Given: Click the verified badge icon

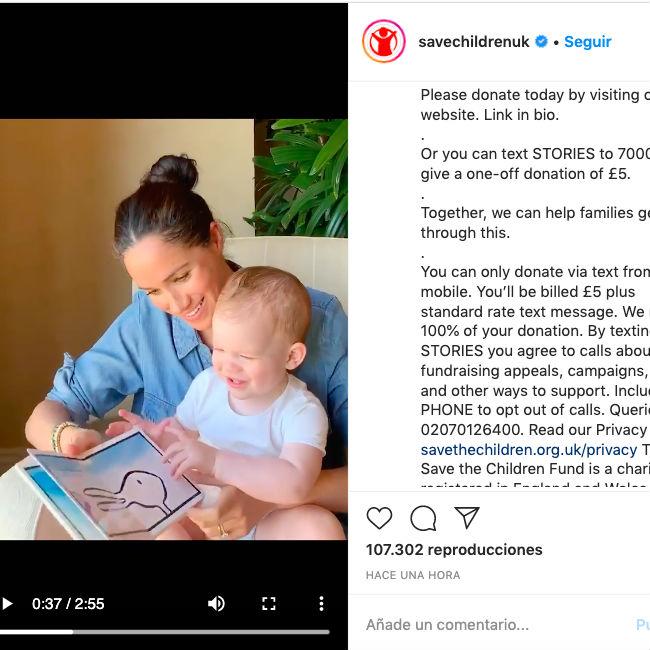Looking at the screenshot, I should click(x=541, y=41).
